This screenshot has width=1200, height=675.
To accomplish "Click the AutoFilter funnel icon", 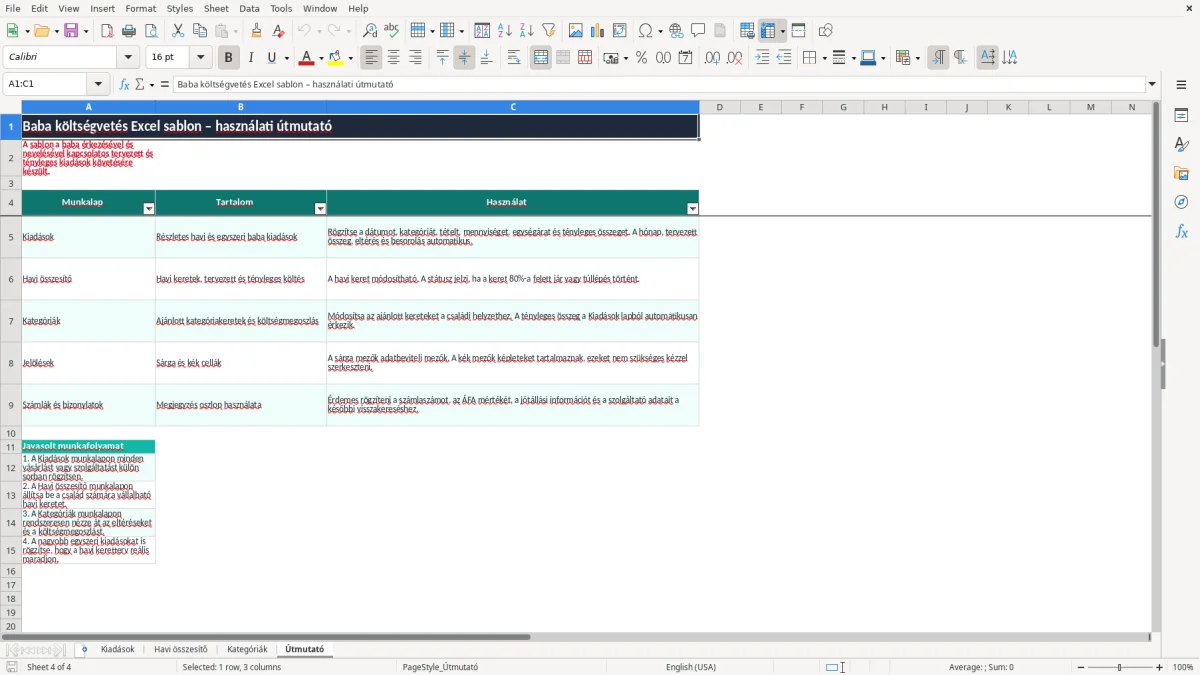I will [549, 31].
